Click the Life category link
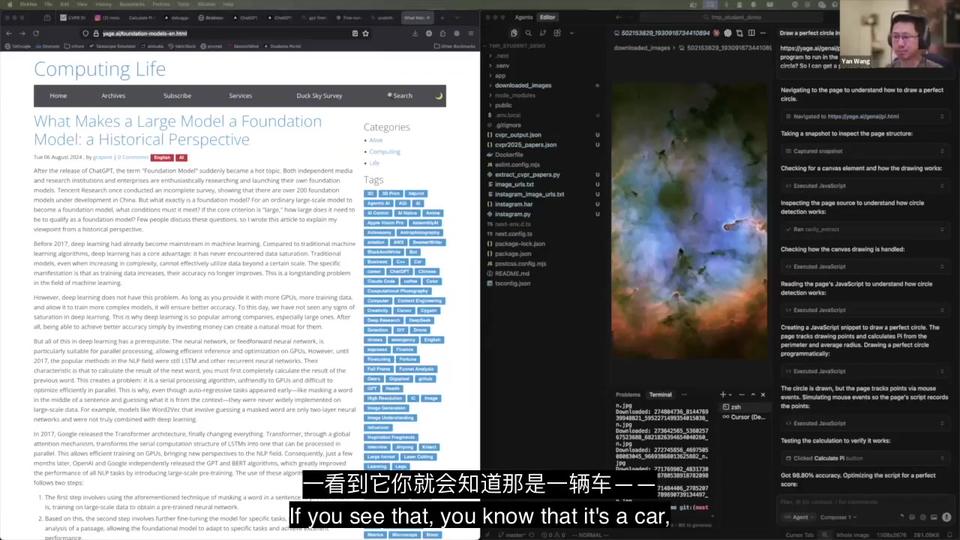Viewport: 960px width, 540px height. (374, 163)
